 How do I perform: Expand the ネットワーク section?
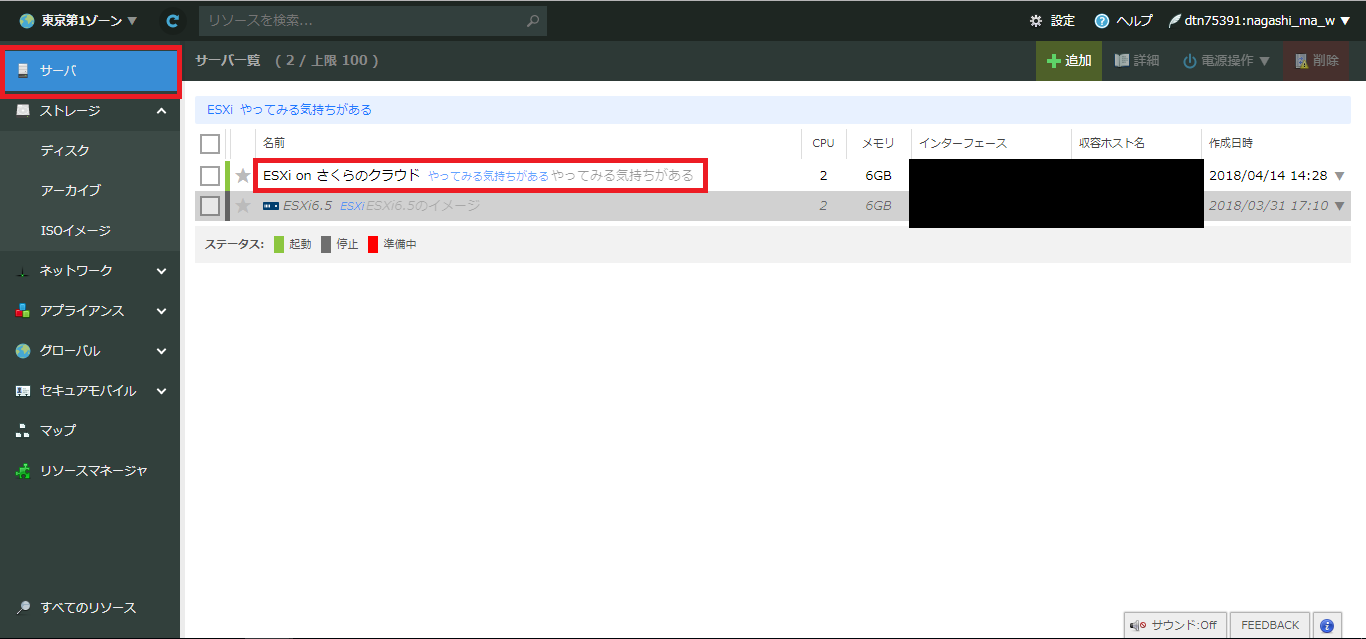(162, 271)
